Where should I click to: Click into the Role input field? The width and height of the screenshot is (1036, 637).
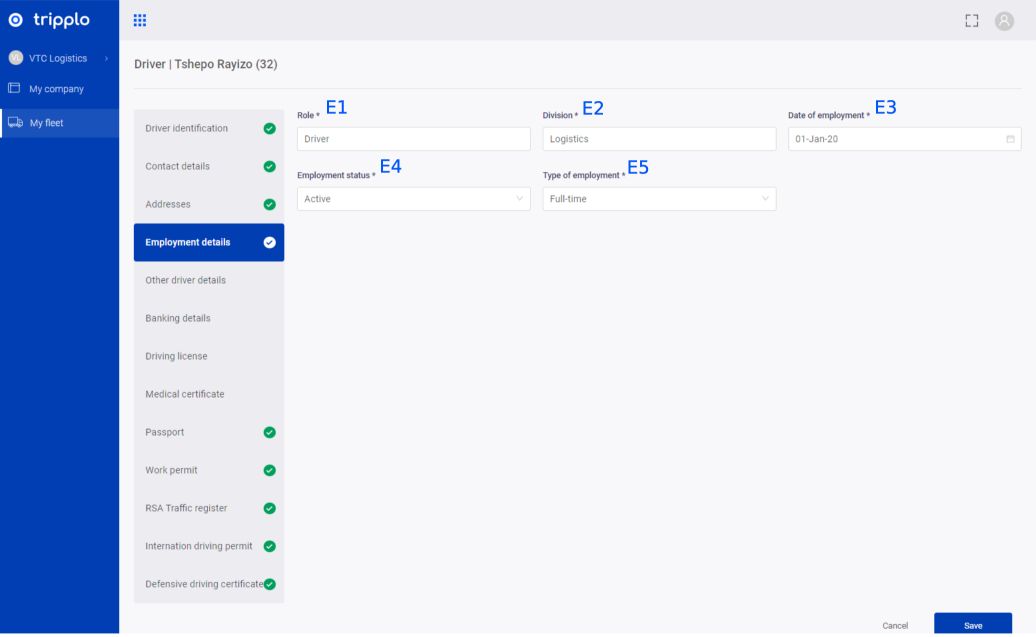pyautogui.click(x=413, y=139)
